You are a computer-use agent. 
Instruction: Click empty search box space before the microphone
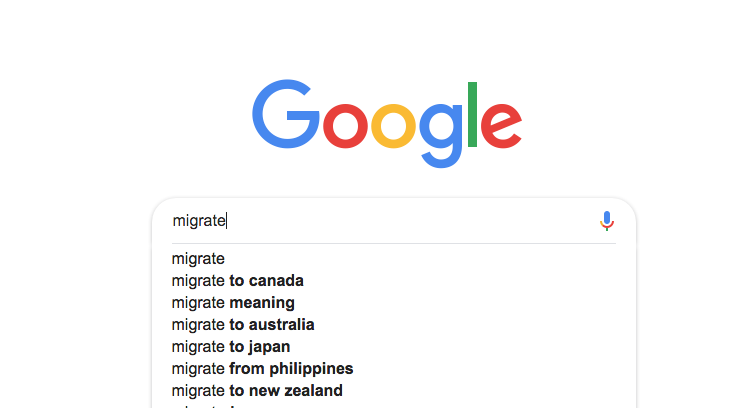click(x=420, y=221)
